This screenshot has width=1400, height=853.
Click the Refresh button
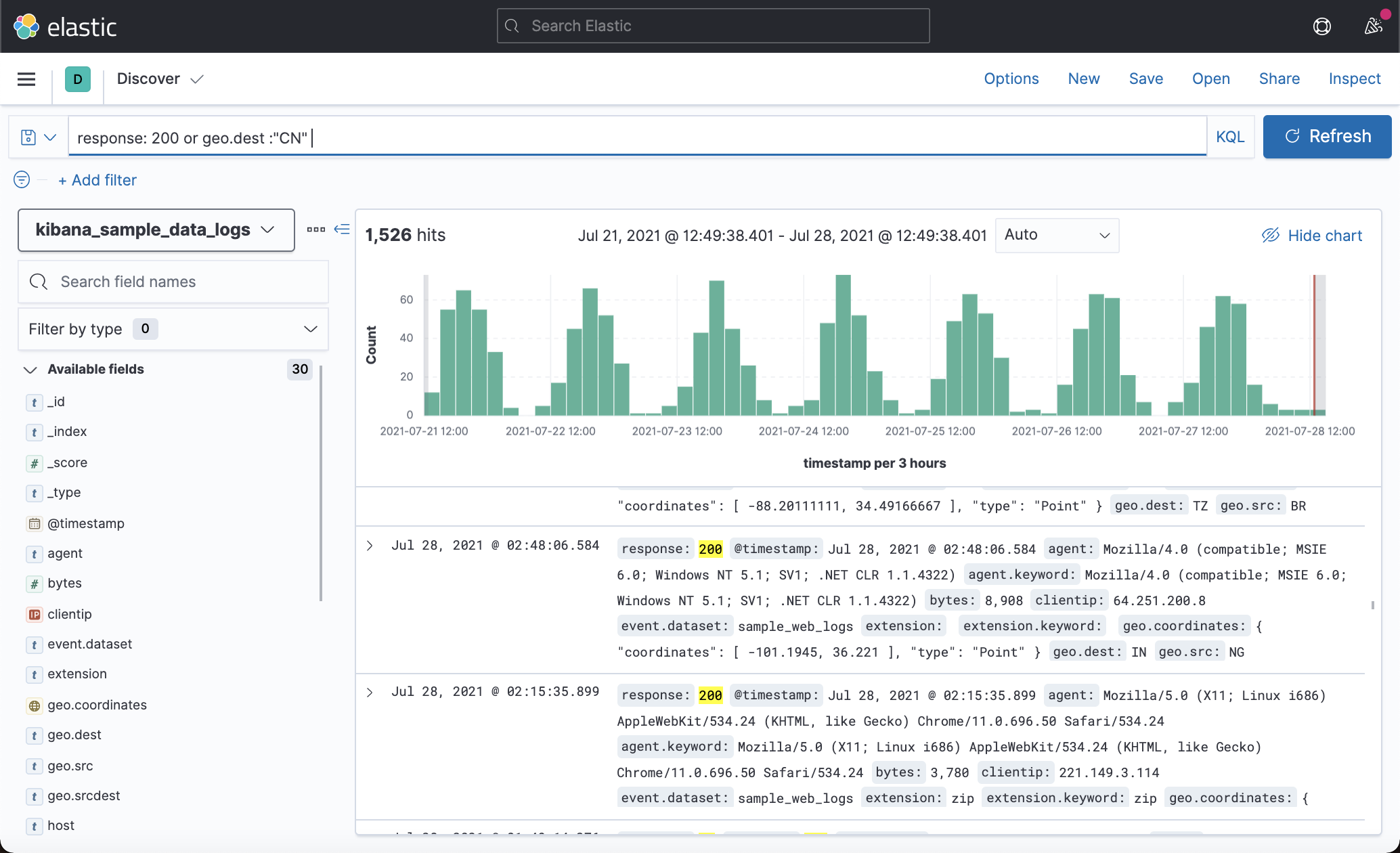pyautogui.click(x=1326, y=136)
